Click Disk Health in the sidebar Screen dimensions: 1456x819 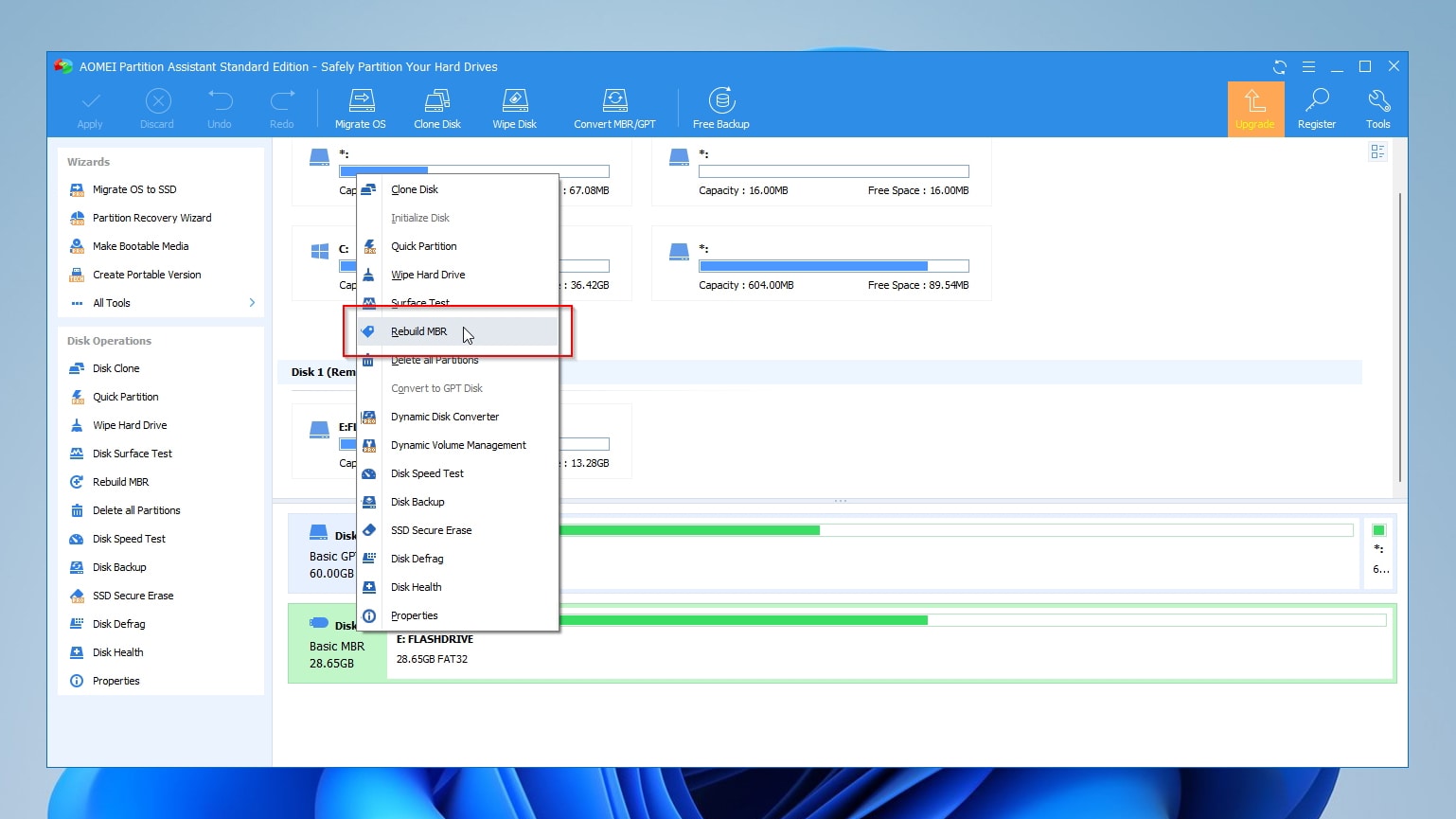(x=117, y=652)
